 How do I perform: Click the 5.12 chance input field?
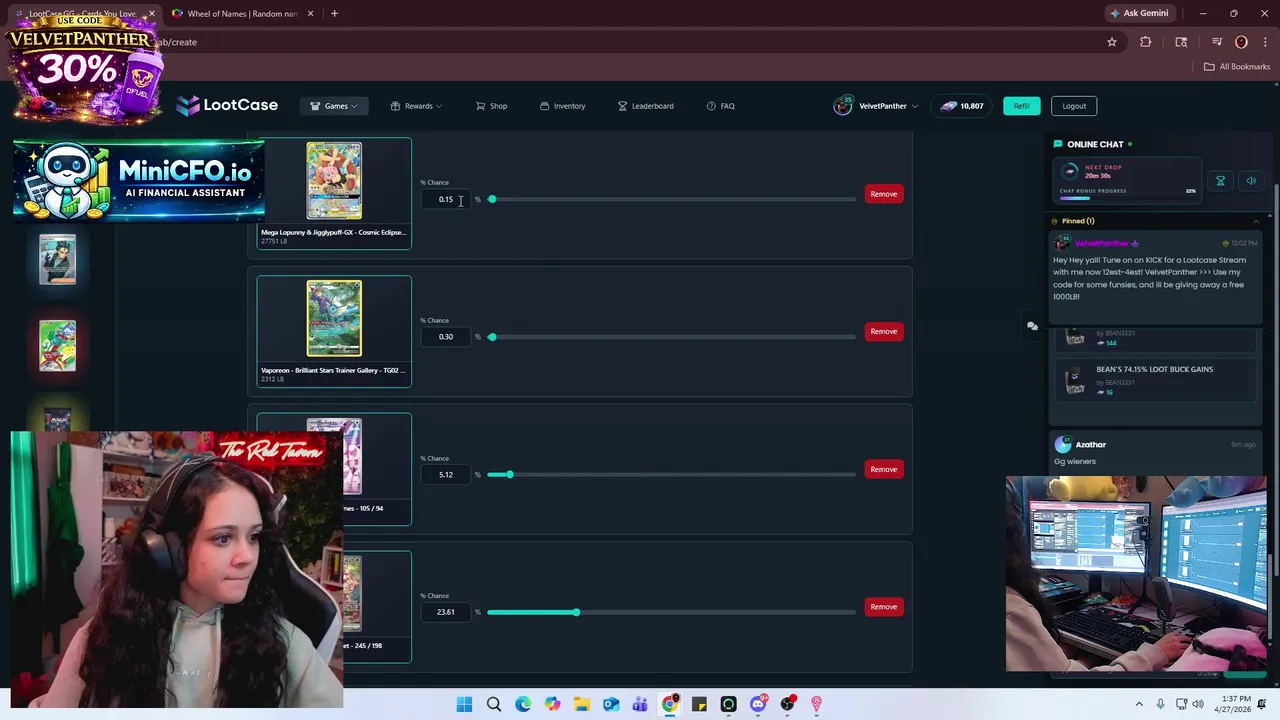(446, 475)
